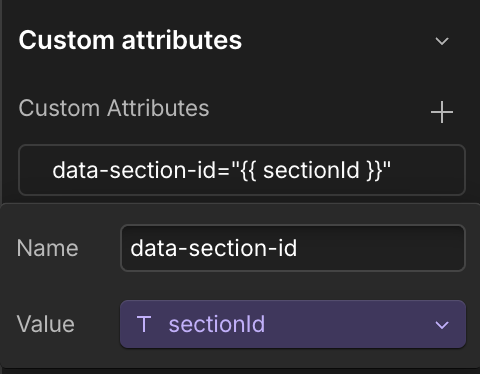Click the T text-type icon in Value
Viewport: 480px width, 374px height.
(x=144, y=324)
